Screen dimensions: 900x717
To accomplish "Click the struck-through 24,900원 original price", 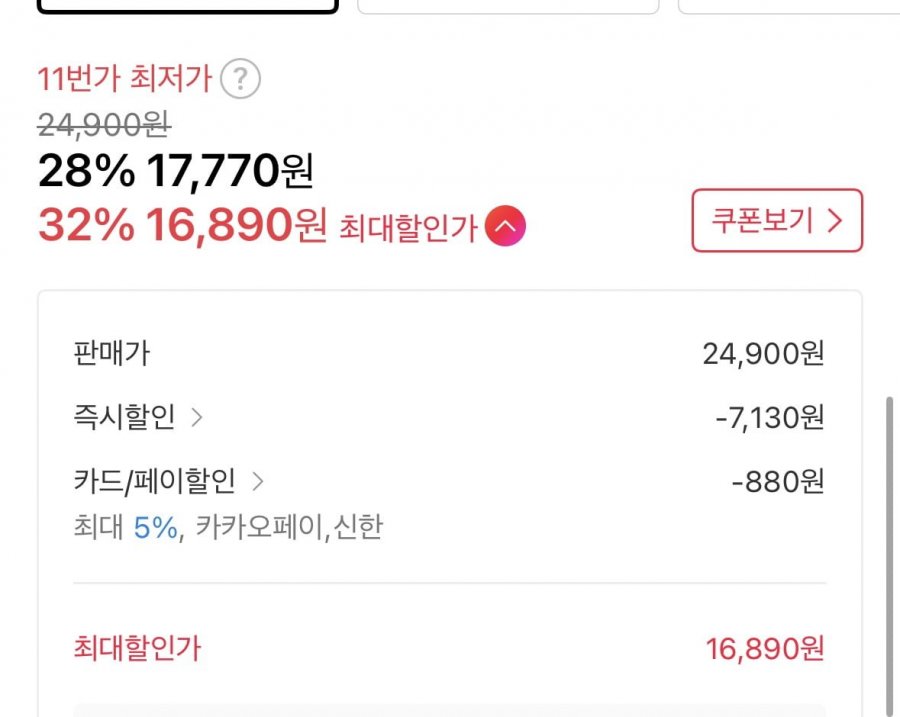I will pos(104,126).
